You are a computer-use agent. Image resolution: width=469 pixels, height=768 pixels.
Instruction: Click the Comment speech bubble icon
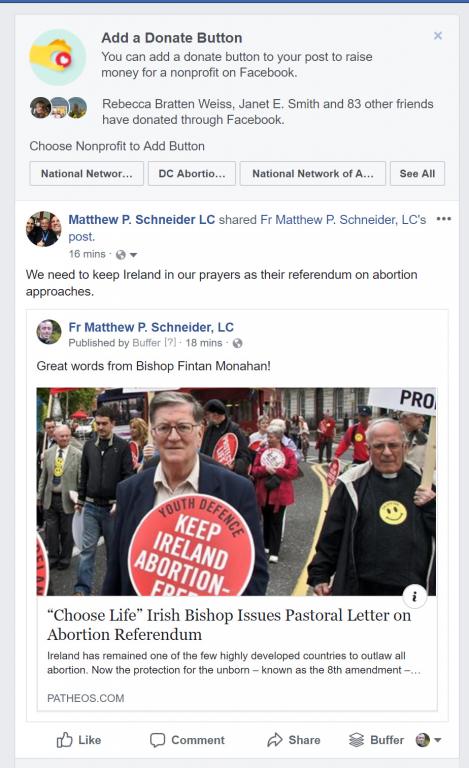click(x=157, y=740)
